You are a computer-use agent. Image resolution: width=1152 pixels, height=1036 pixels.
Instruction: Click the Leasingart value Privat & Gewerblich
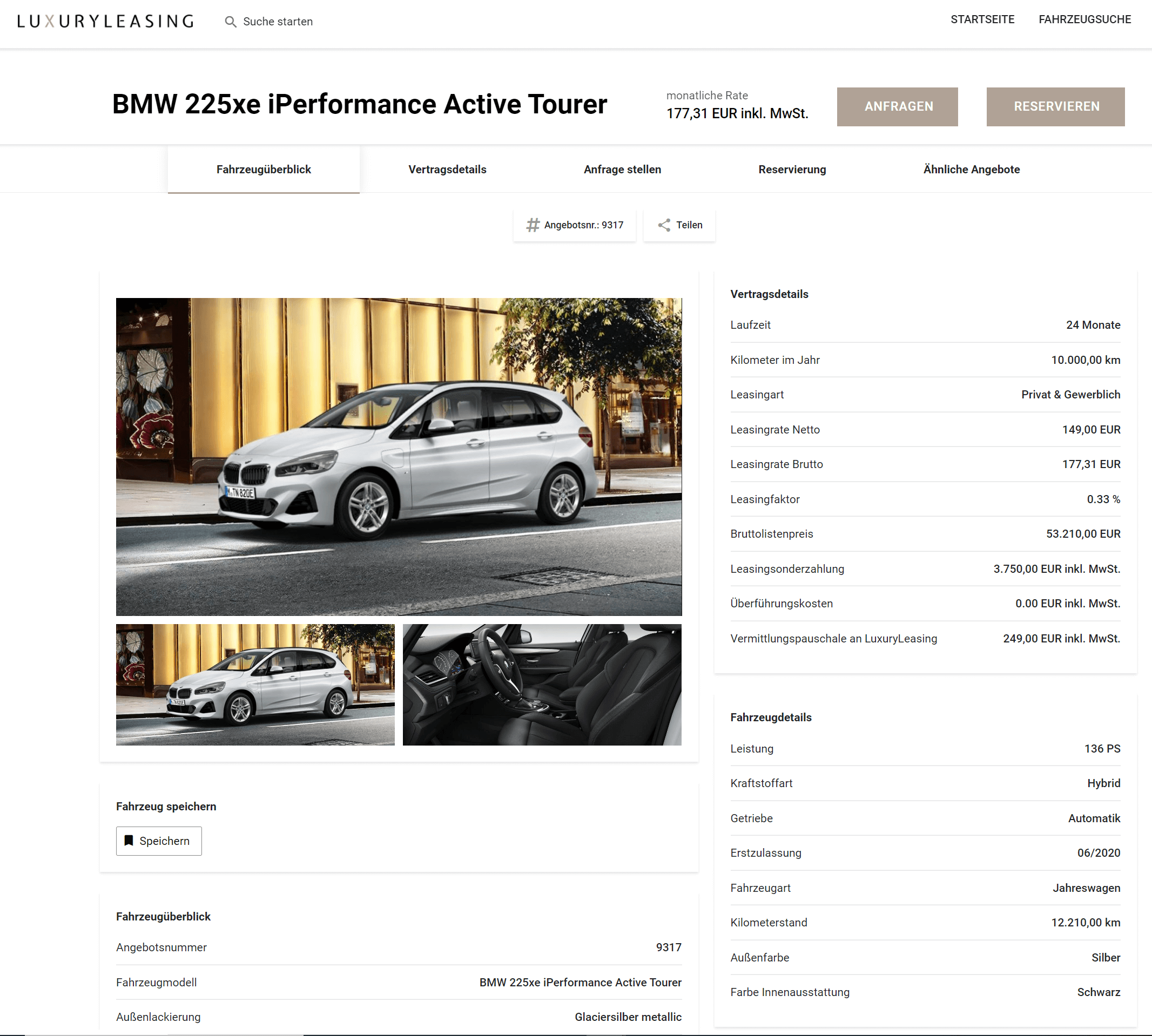pyautogui.click(x=1070, y=395)
